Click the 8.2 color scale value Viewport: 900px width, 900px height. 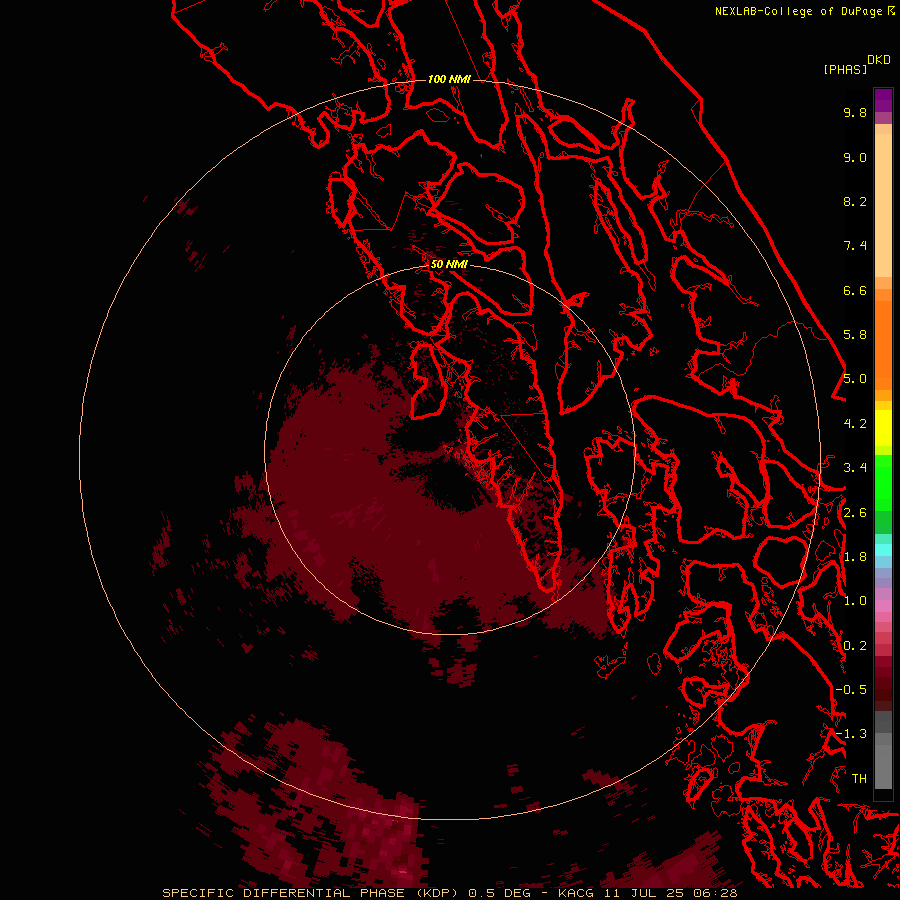point(855,201)
